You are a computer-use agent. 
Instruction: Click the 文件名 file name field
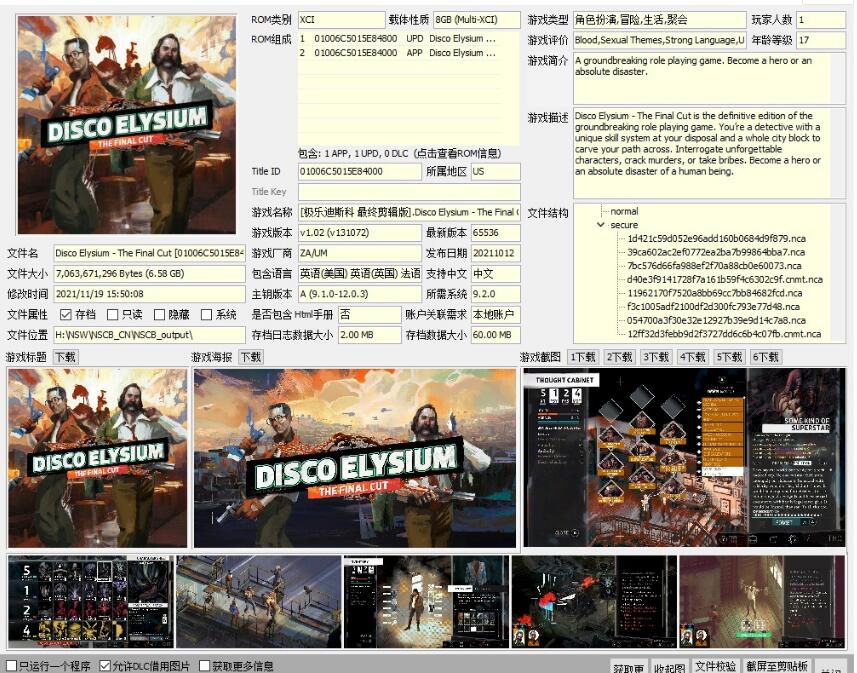(149, 253)
